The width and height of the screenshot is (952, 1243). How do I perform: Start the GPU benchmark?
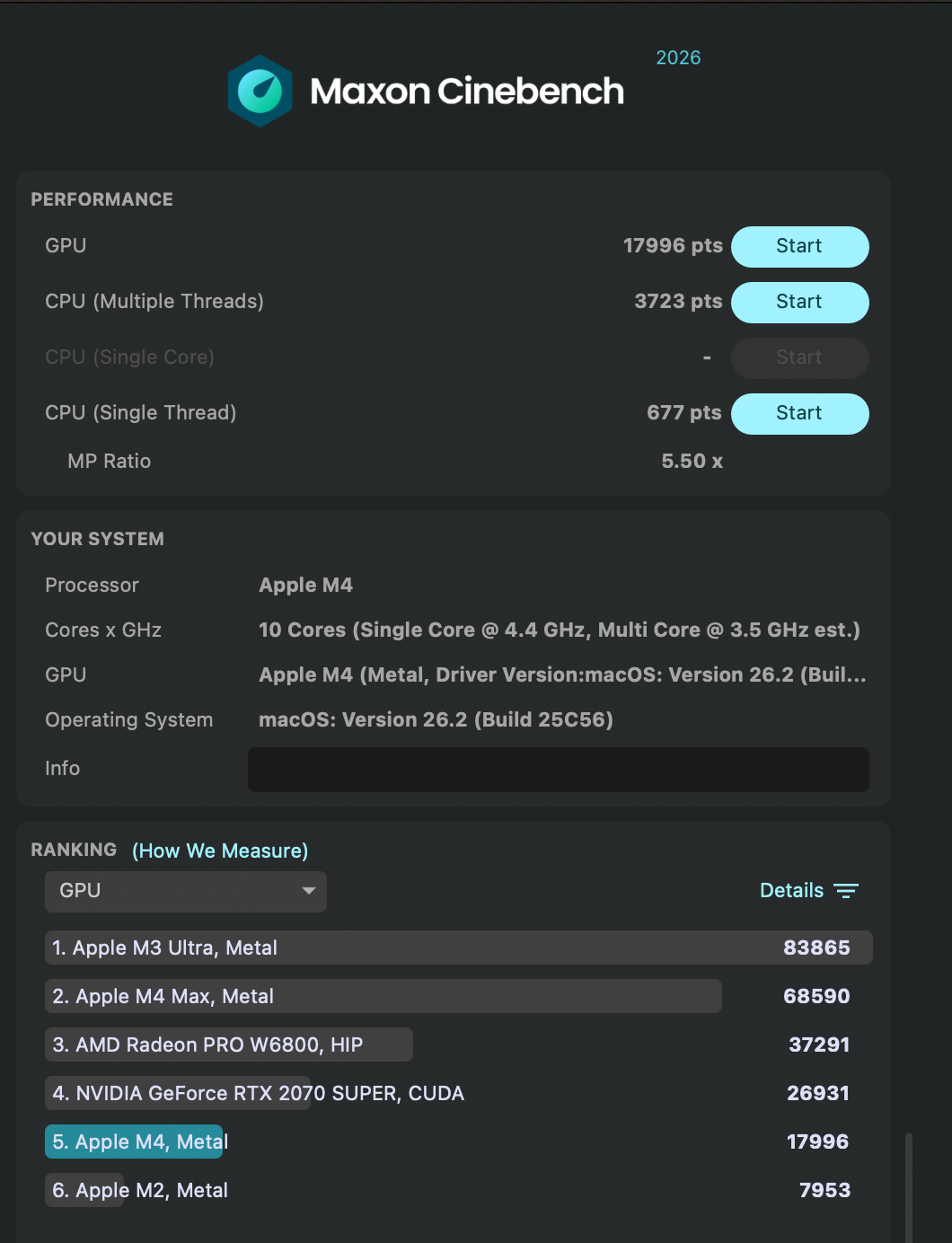coord(799,247)
